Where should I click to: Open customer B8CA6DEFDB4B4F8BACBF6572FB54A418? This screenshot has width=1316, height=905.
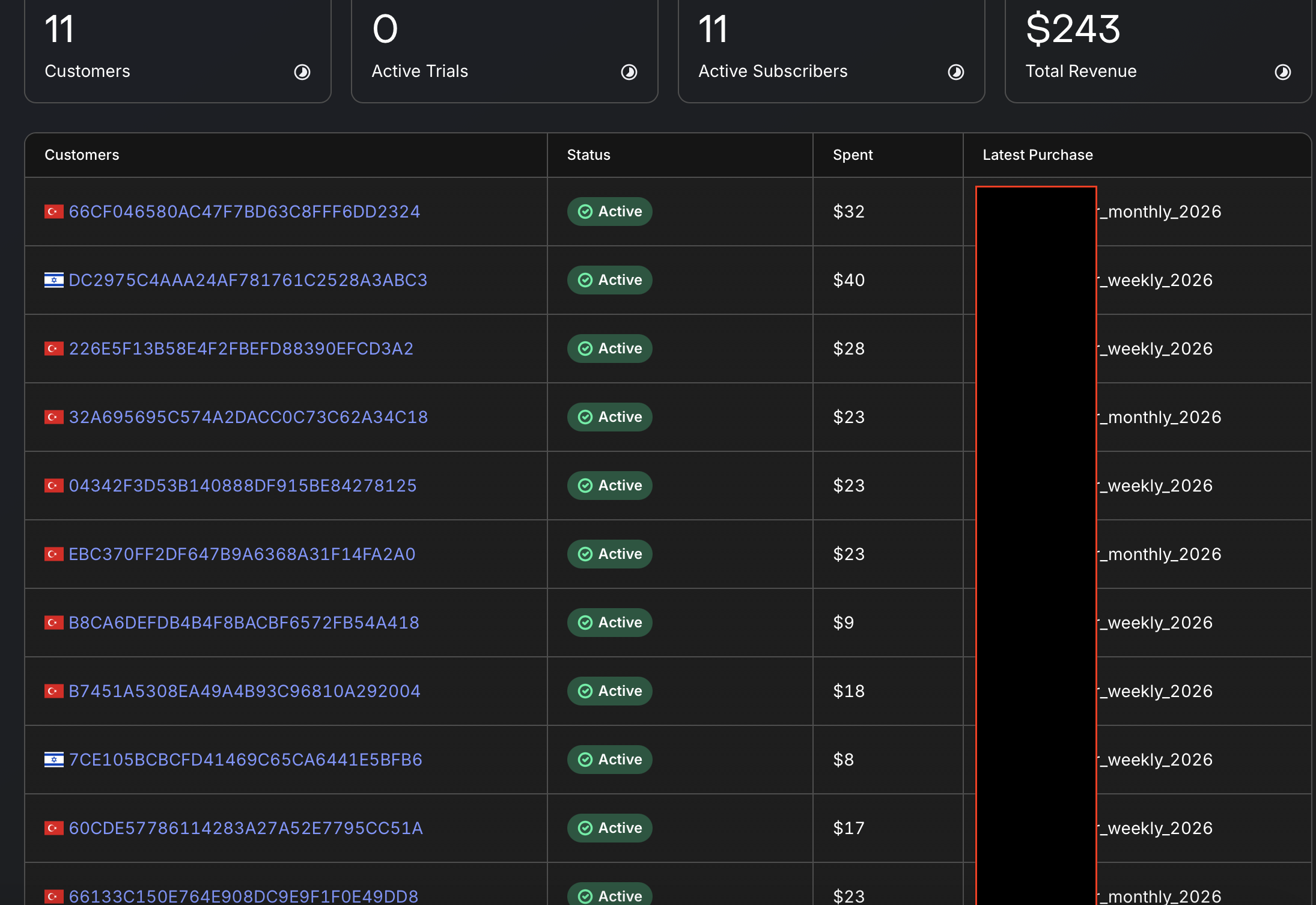click(244, 623)
